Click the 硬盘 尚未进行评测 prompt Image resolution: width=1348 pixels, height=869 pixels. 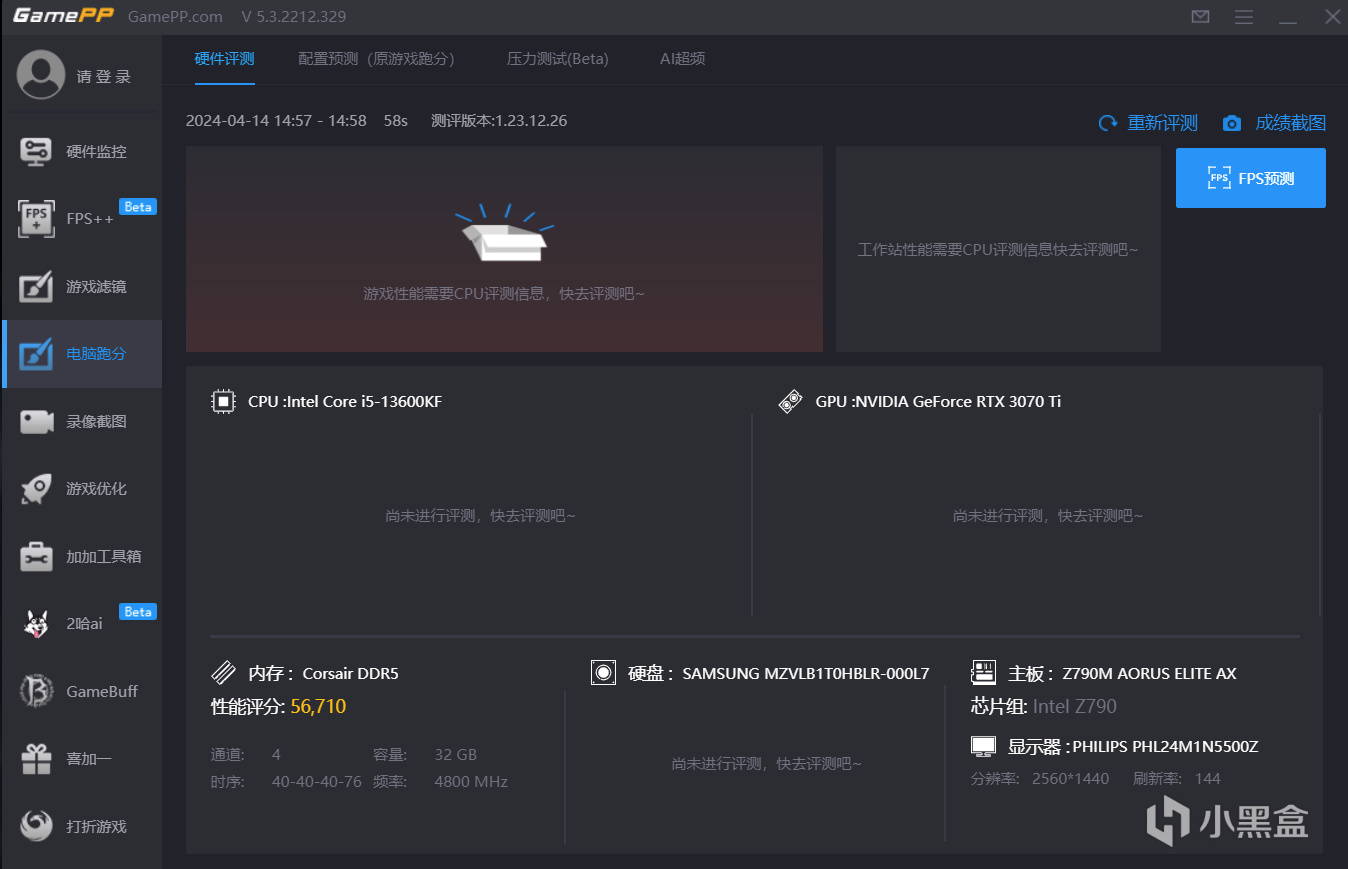click(x=766, y=764)
